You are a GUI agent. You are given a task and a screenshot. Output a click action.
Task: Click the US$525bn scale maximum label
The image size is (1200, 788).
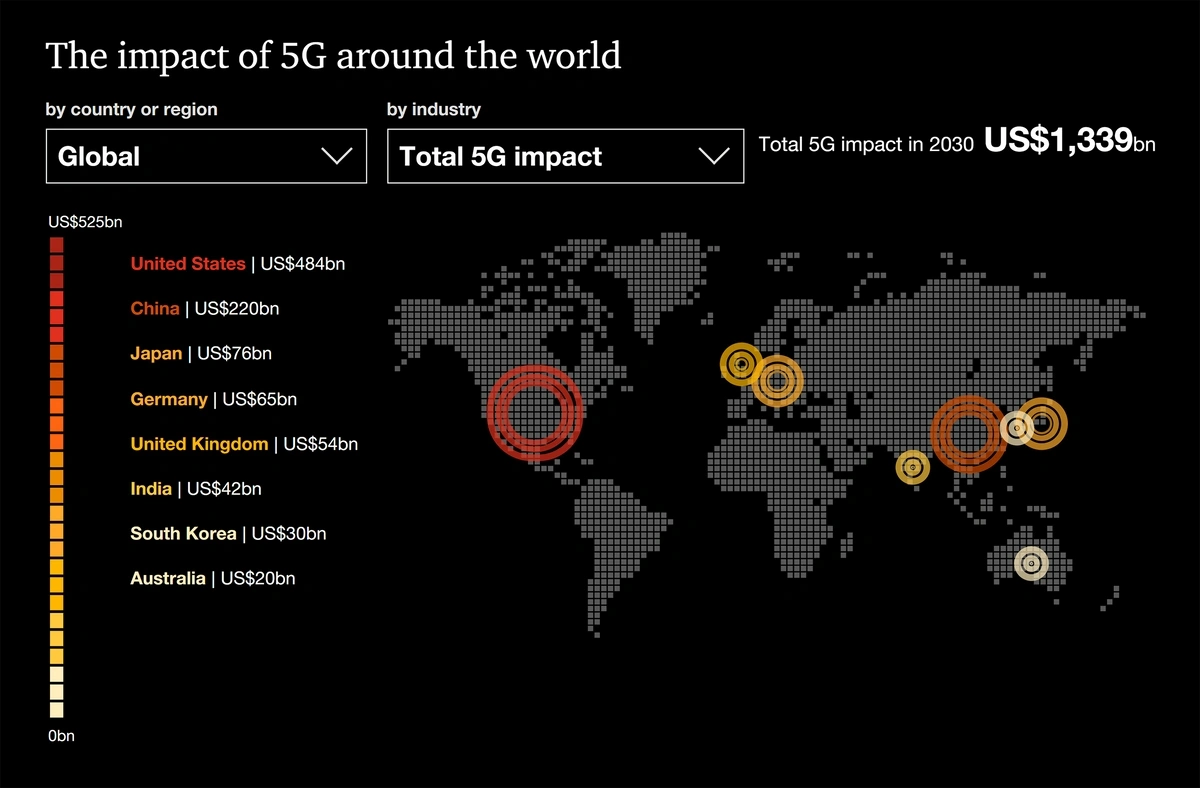click(84, 221)
